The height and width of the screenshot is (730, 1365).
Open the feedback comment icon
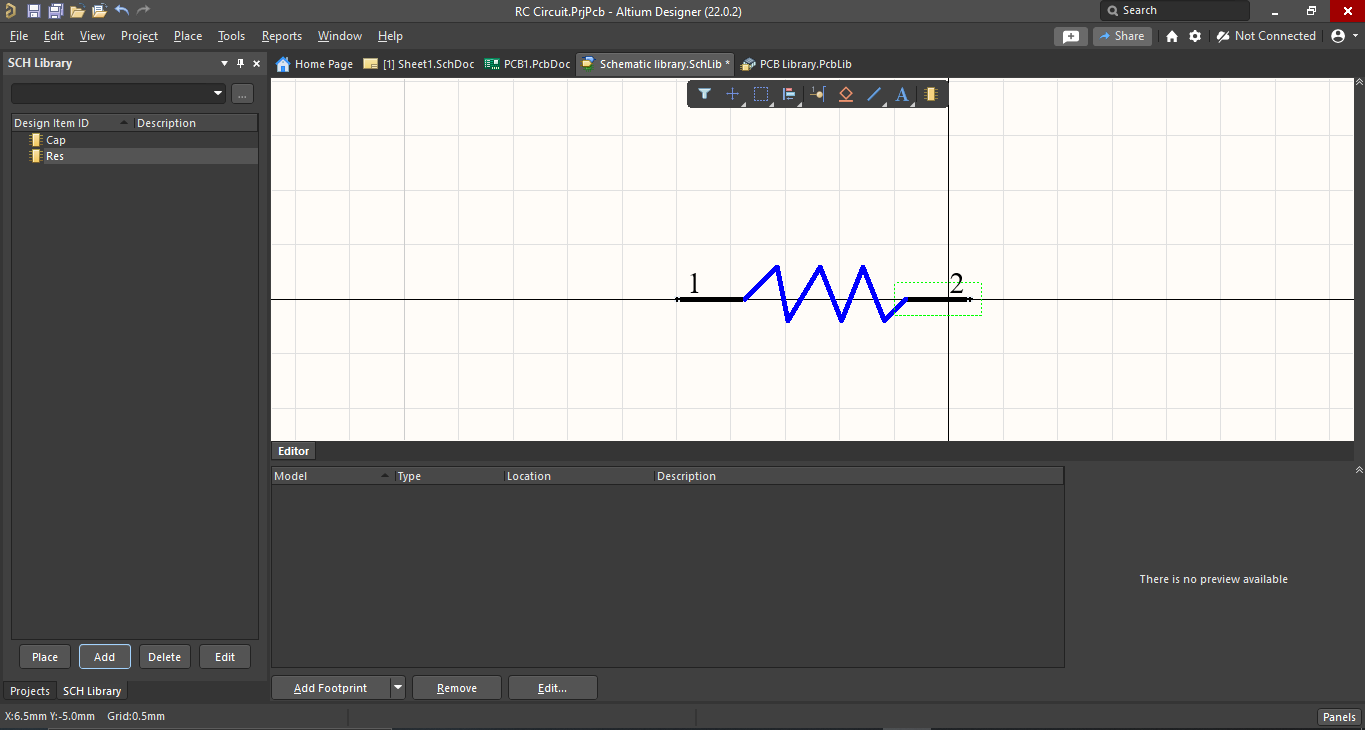[1071, 36]
